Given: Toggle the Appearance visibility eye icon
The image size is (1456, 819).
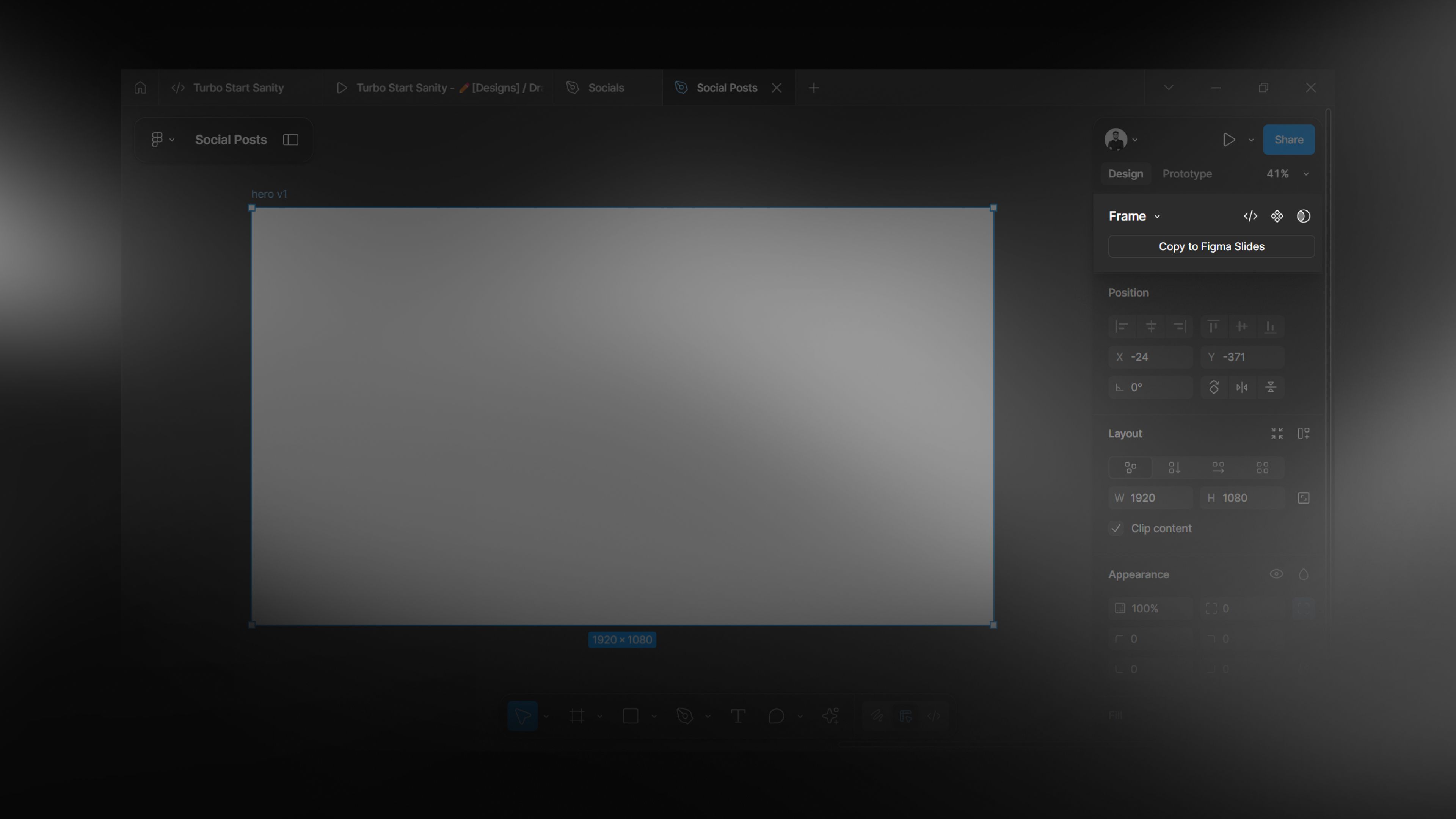Looking at the screenshot, I should 1276,574.
